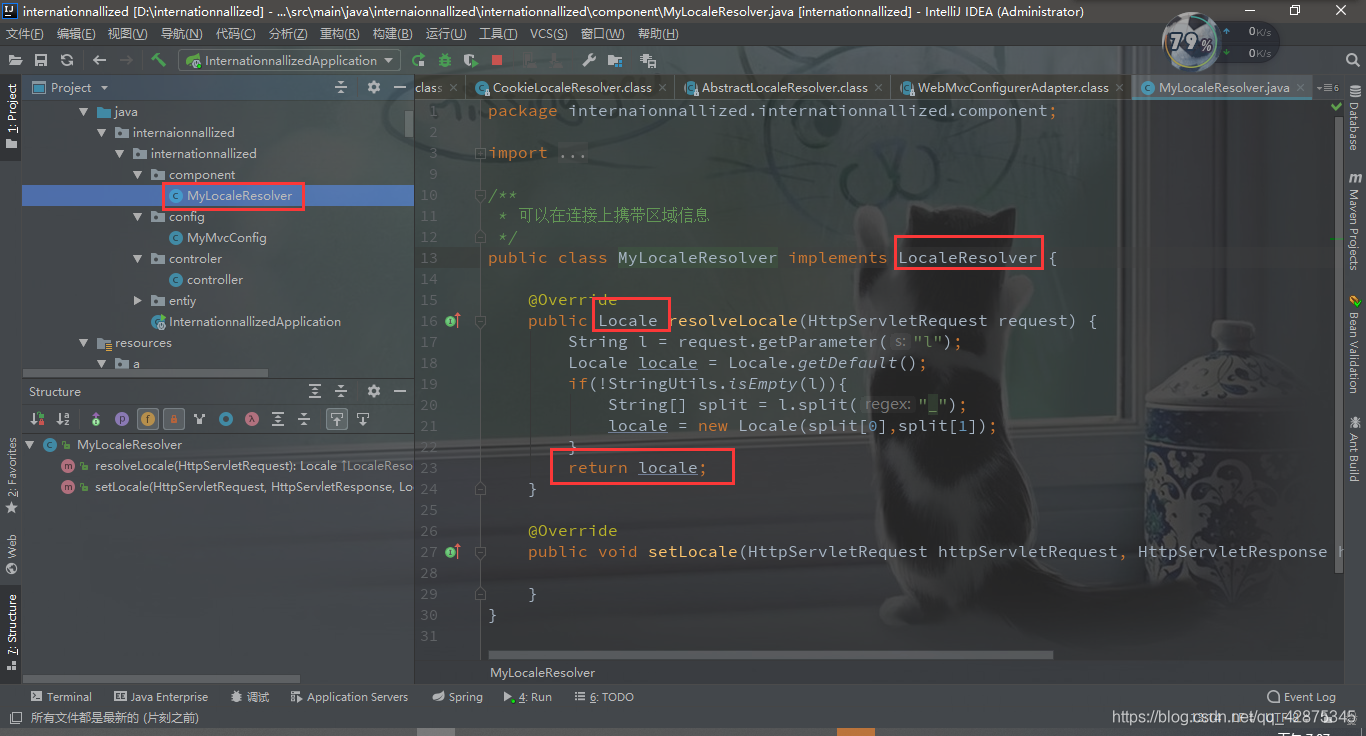Toggle Show Lambdas pink lambda icon
The height and width of the screenshot is (736, 1366).
click(x=252, y=419)
